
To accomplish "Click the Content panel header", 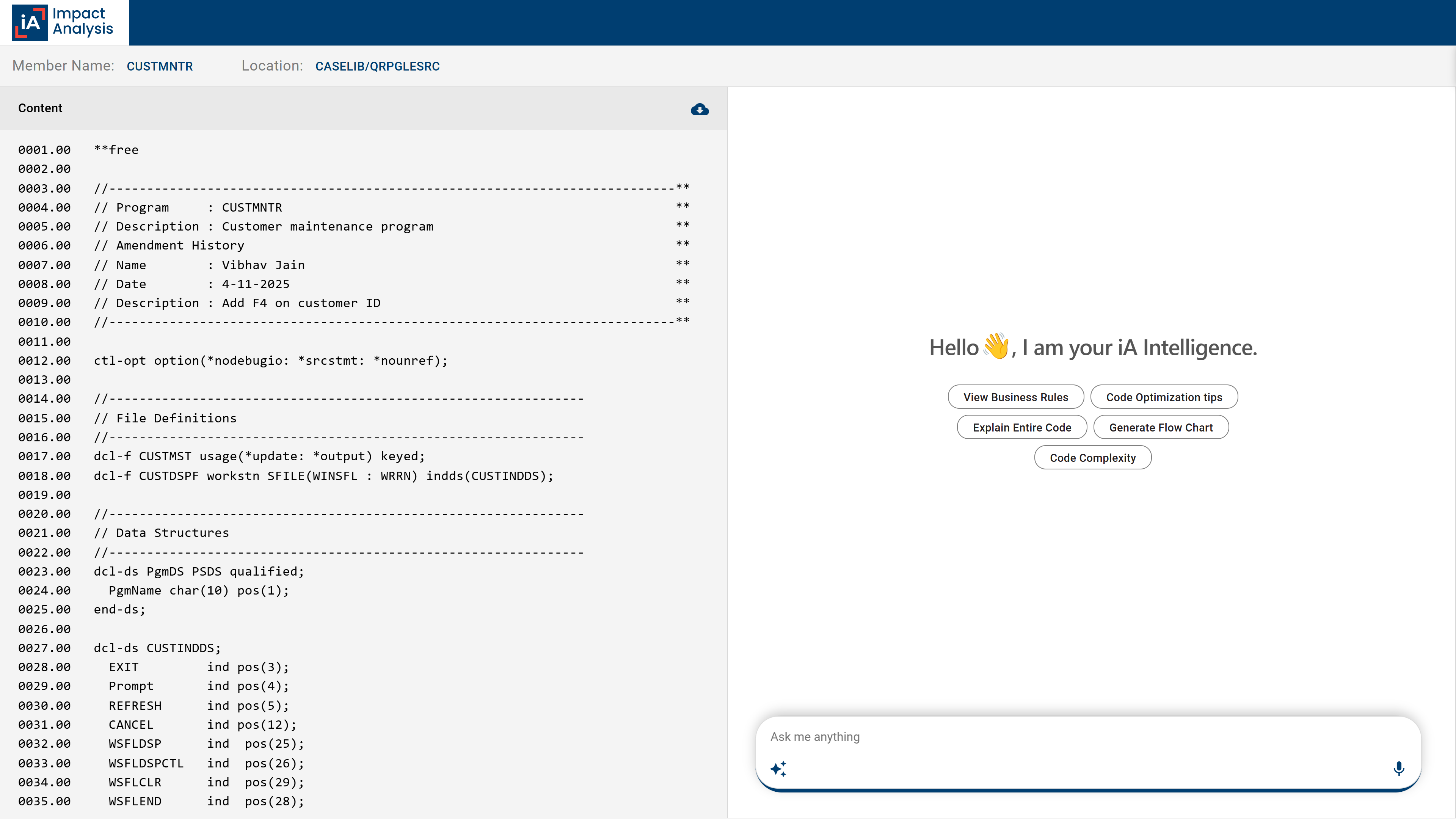I will [x=364, y=108].
